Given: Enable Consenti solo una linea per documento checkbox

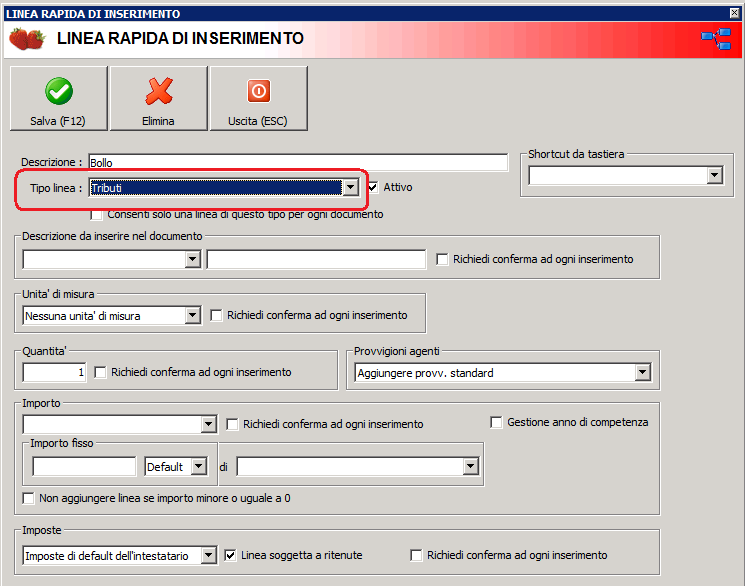Looking at the screenshot, I should point(96,215).
